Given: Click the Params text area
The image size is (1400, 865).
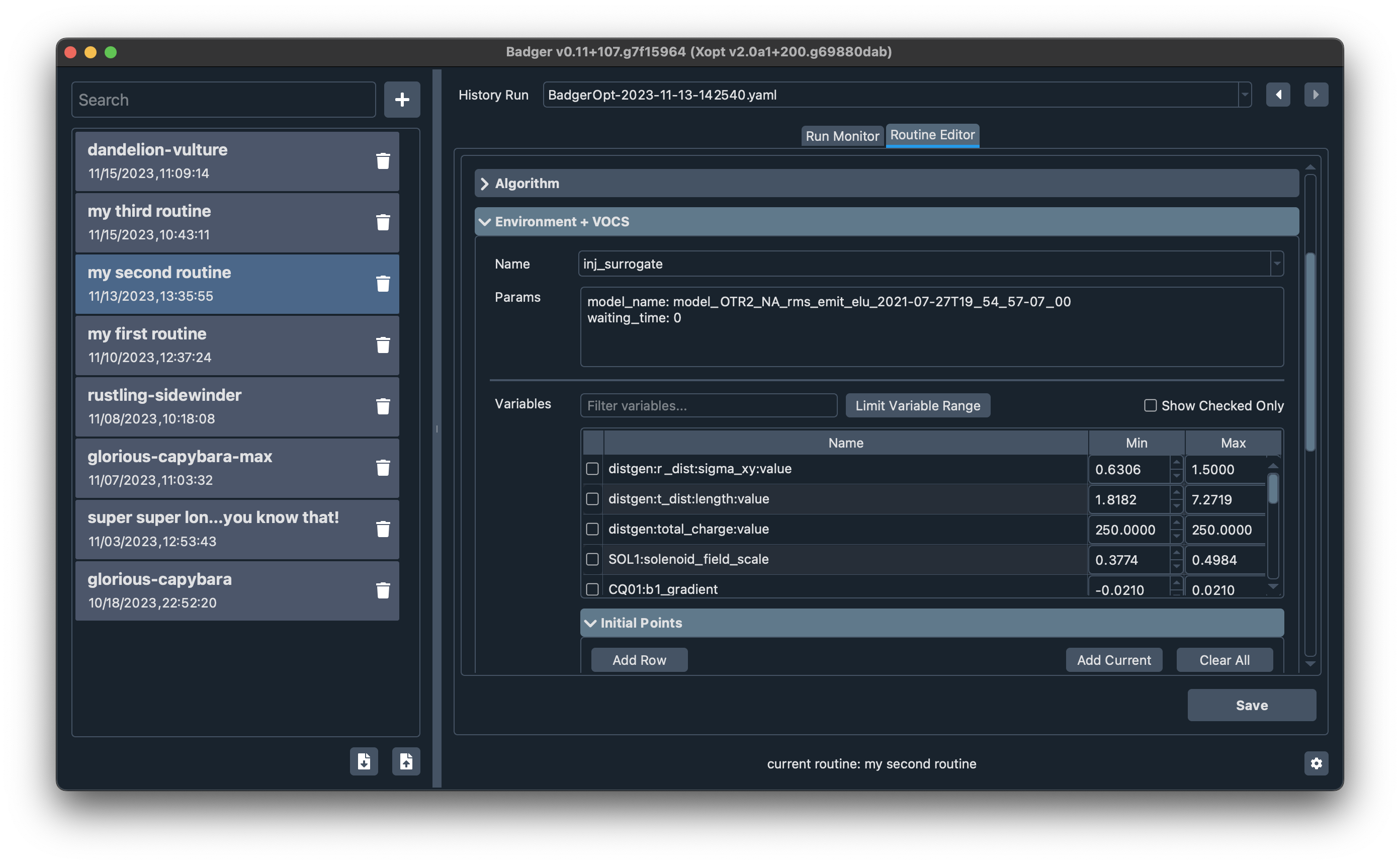Looking at the screenshot, I should 932,327.
